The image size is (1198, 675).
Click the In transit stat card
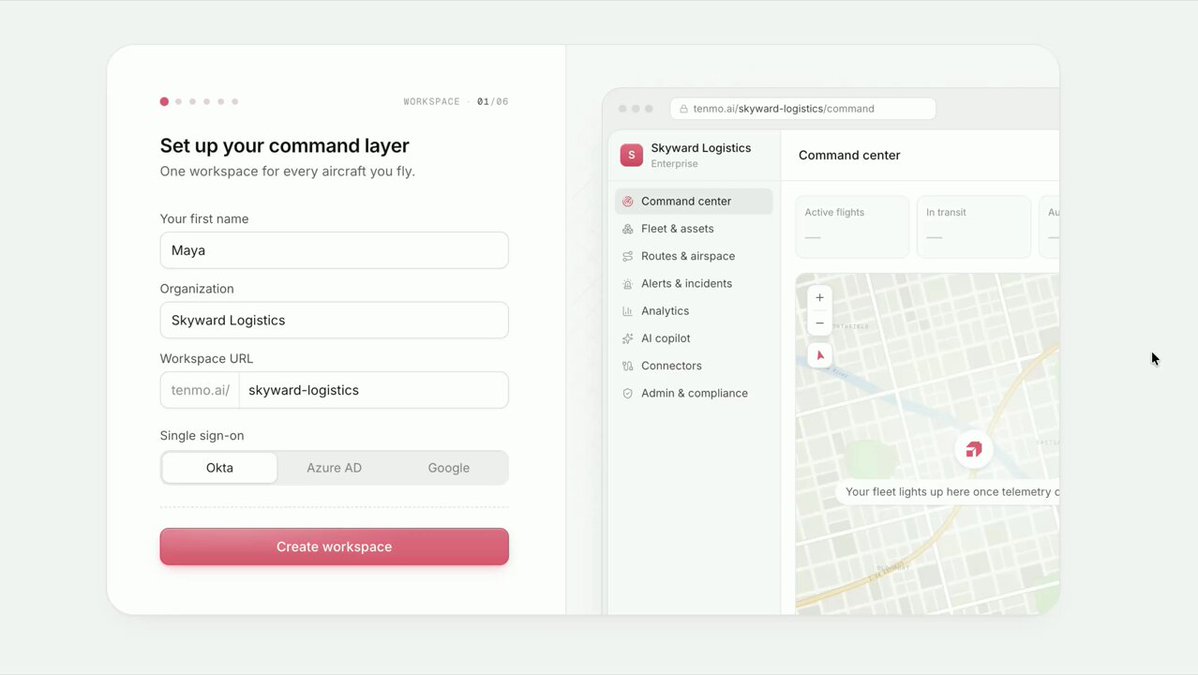973,227
